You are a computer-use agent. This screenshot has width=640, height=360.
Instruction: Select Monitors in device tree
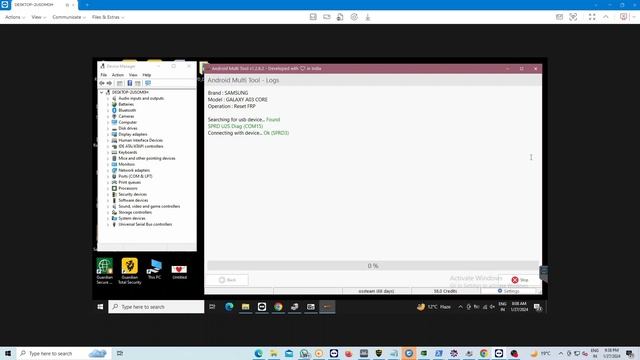(x=127, y=164)
